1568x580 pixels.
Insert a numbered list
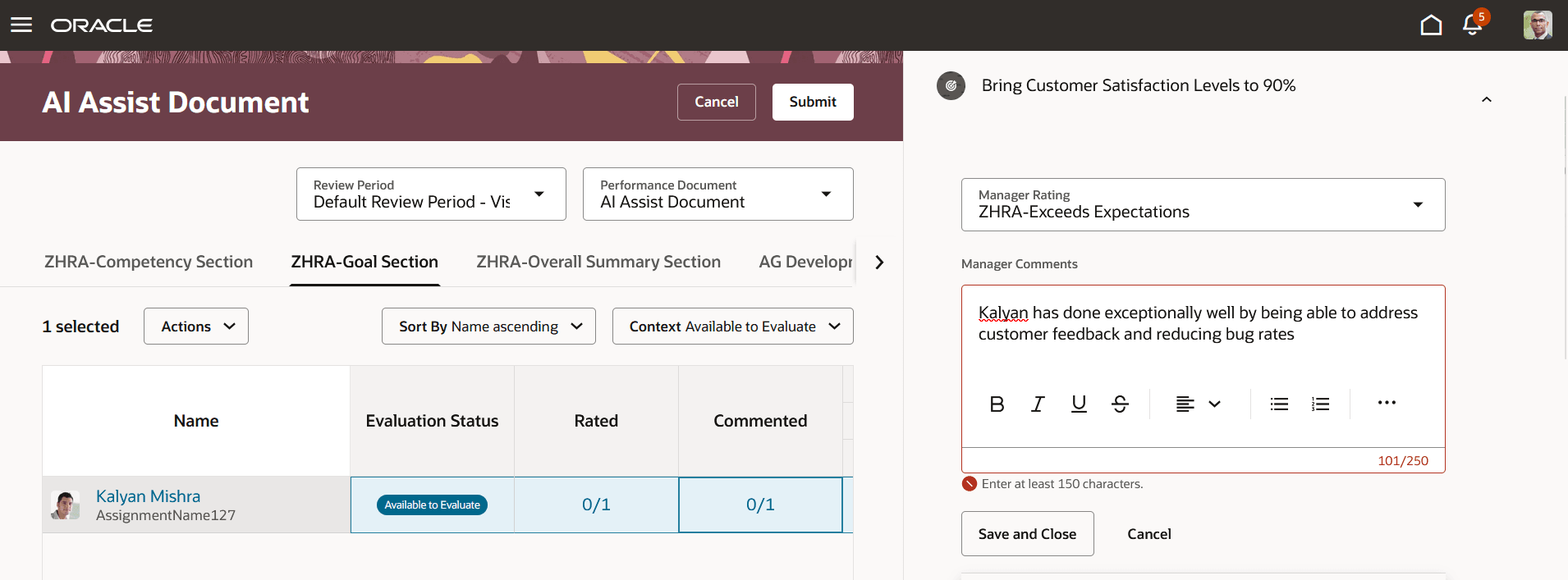coord(1320,404)
